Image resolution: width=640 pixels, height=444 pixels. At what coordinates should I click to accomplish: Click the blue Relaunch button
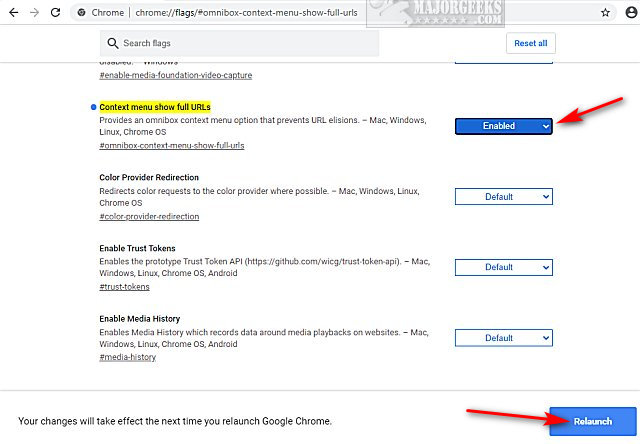[x=593, y=421]
